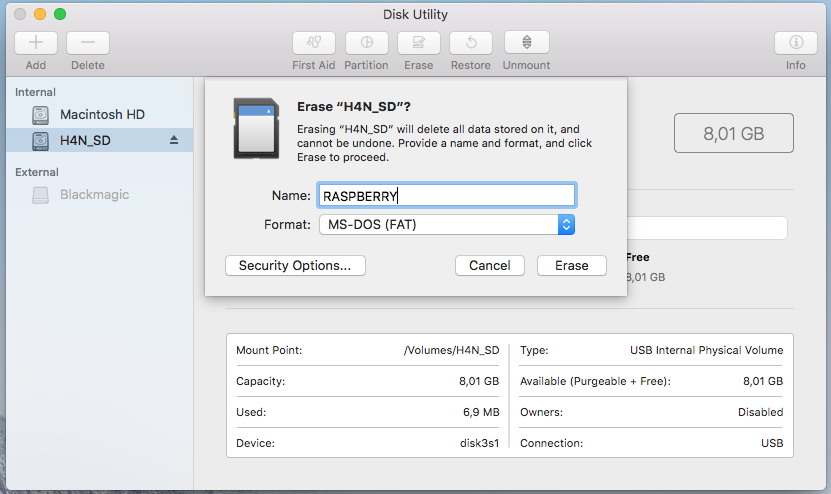Image resolution: width=831 pixels, height=494 pixels.
Task: Click the green zoom window button
Action: pyautogui.click(x=60, y=14)
